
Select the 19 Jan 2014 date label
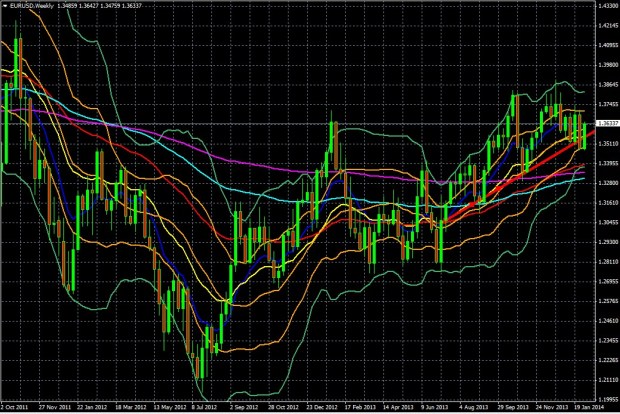pyautogui.click(x=586, y=408)
